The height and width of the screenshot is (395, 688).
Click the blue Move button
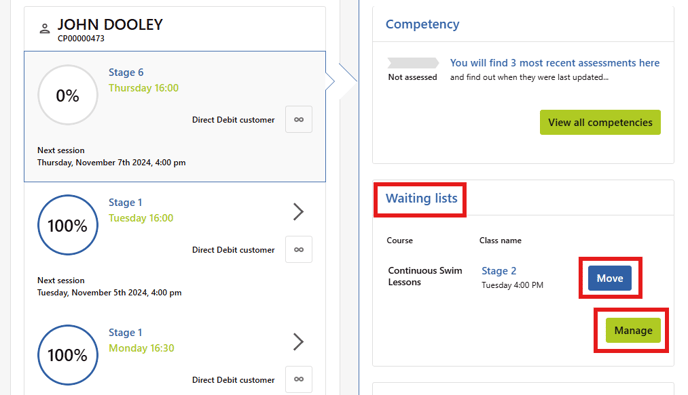[x=610, y=278]
